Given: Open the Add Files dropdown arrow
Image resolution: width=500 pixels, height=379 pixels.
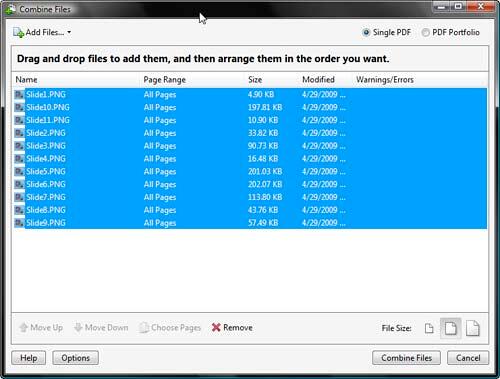Looking at the screenshot, I should point(69,32).
